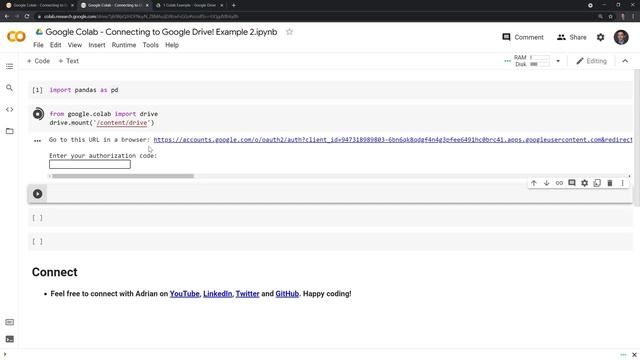
Task: Select the last empty bracket cell
Action: click(x=331, y=241)
